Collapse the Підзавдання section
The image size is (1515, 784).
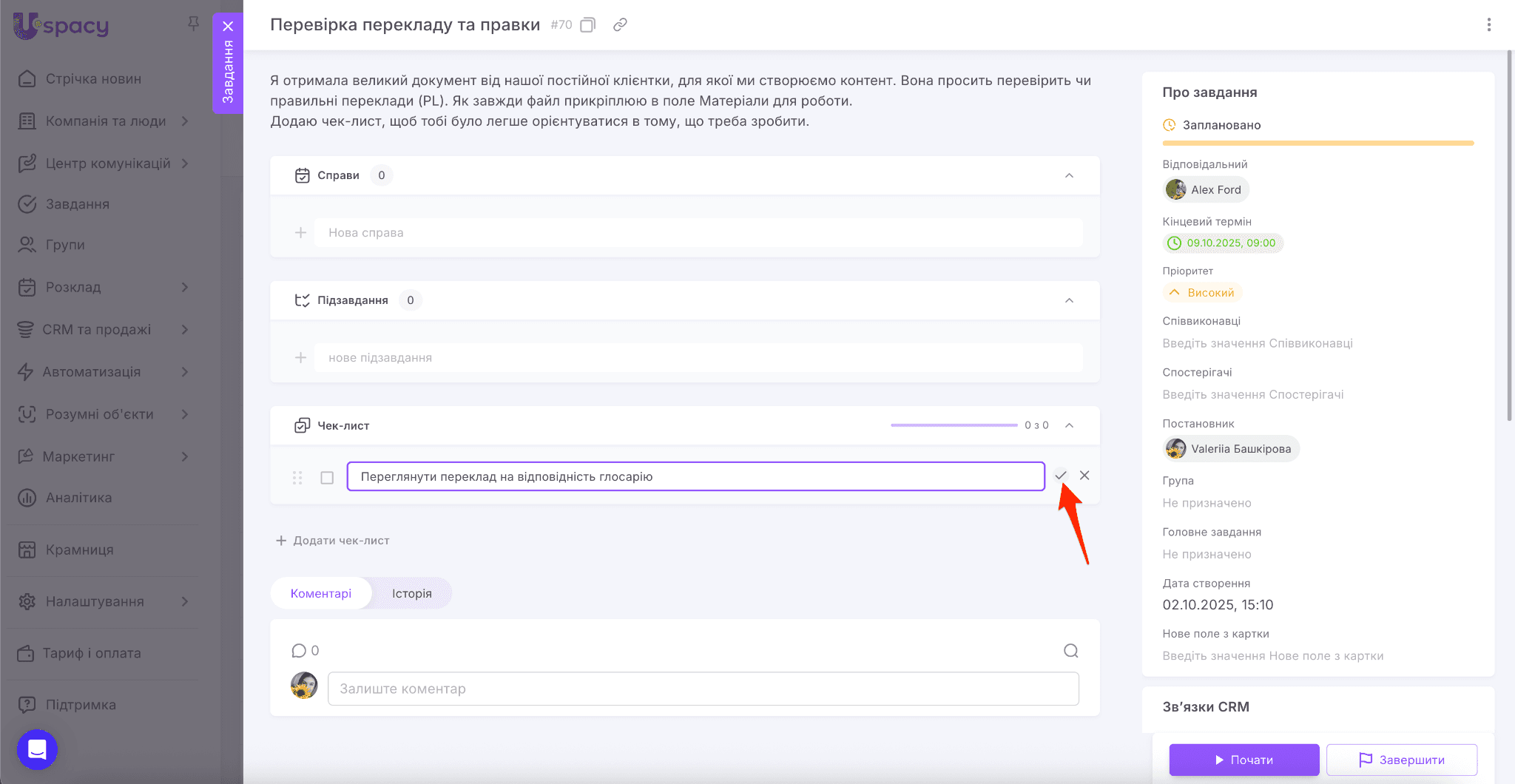coord(1069,300)
